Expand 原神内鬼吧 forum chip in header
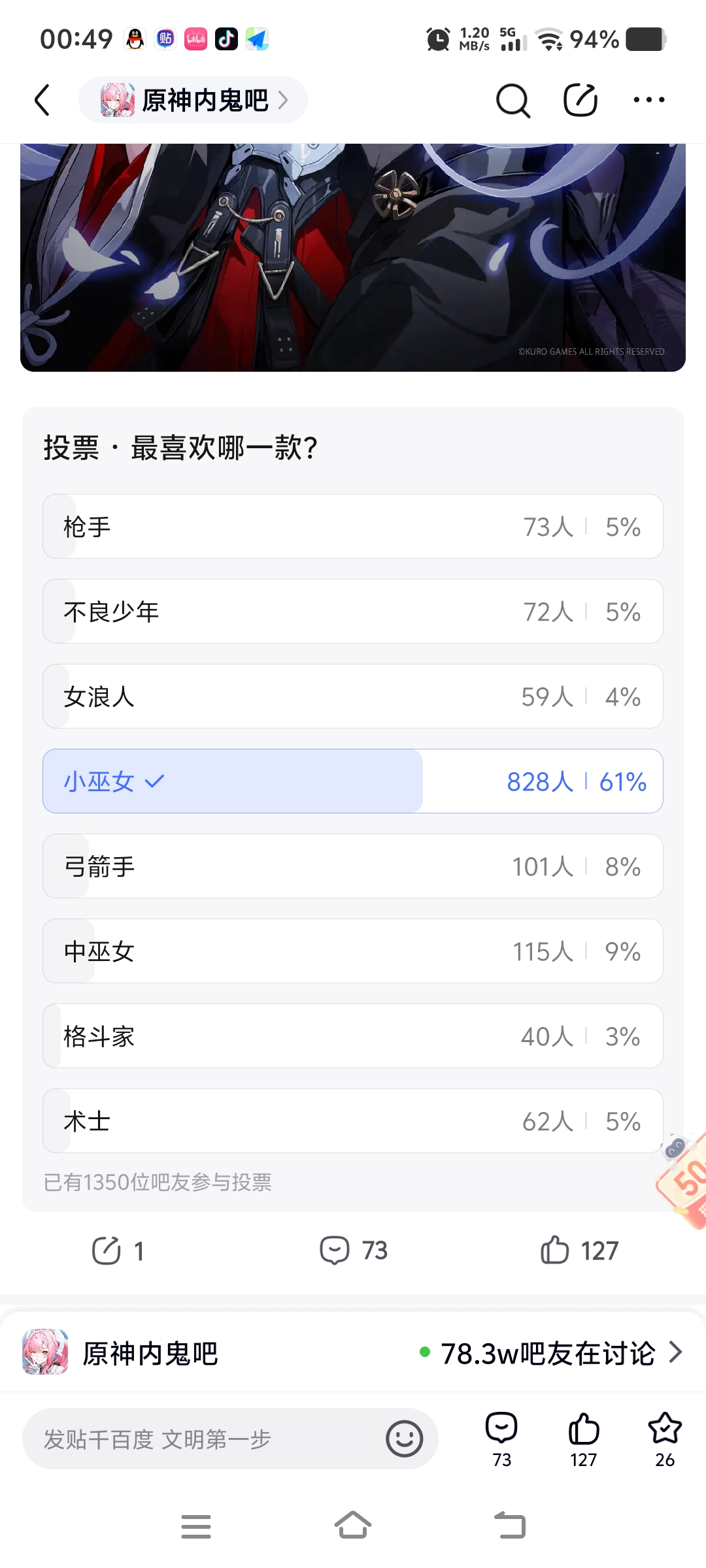 (193, 100)
